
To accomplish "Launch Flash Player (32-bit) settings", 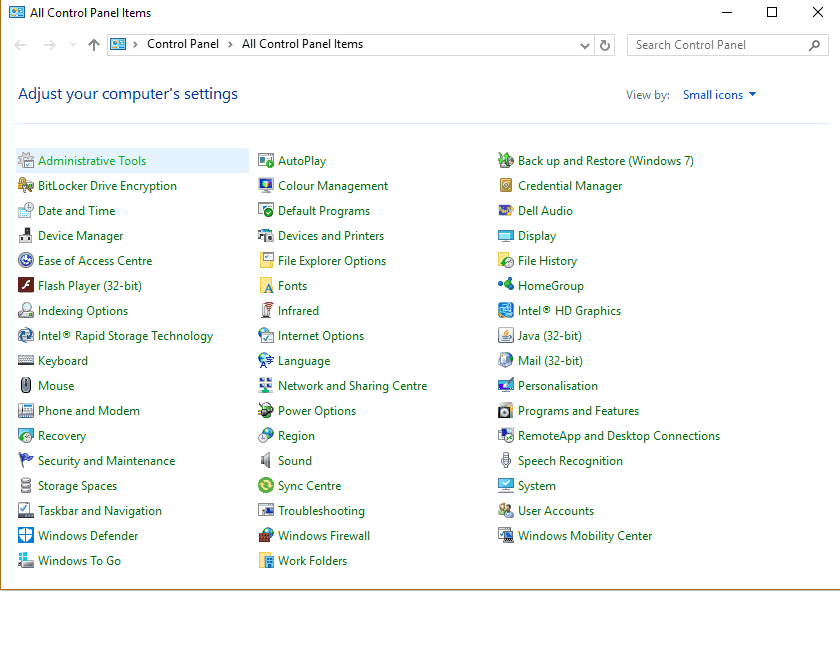I will point(88,285).
